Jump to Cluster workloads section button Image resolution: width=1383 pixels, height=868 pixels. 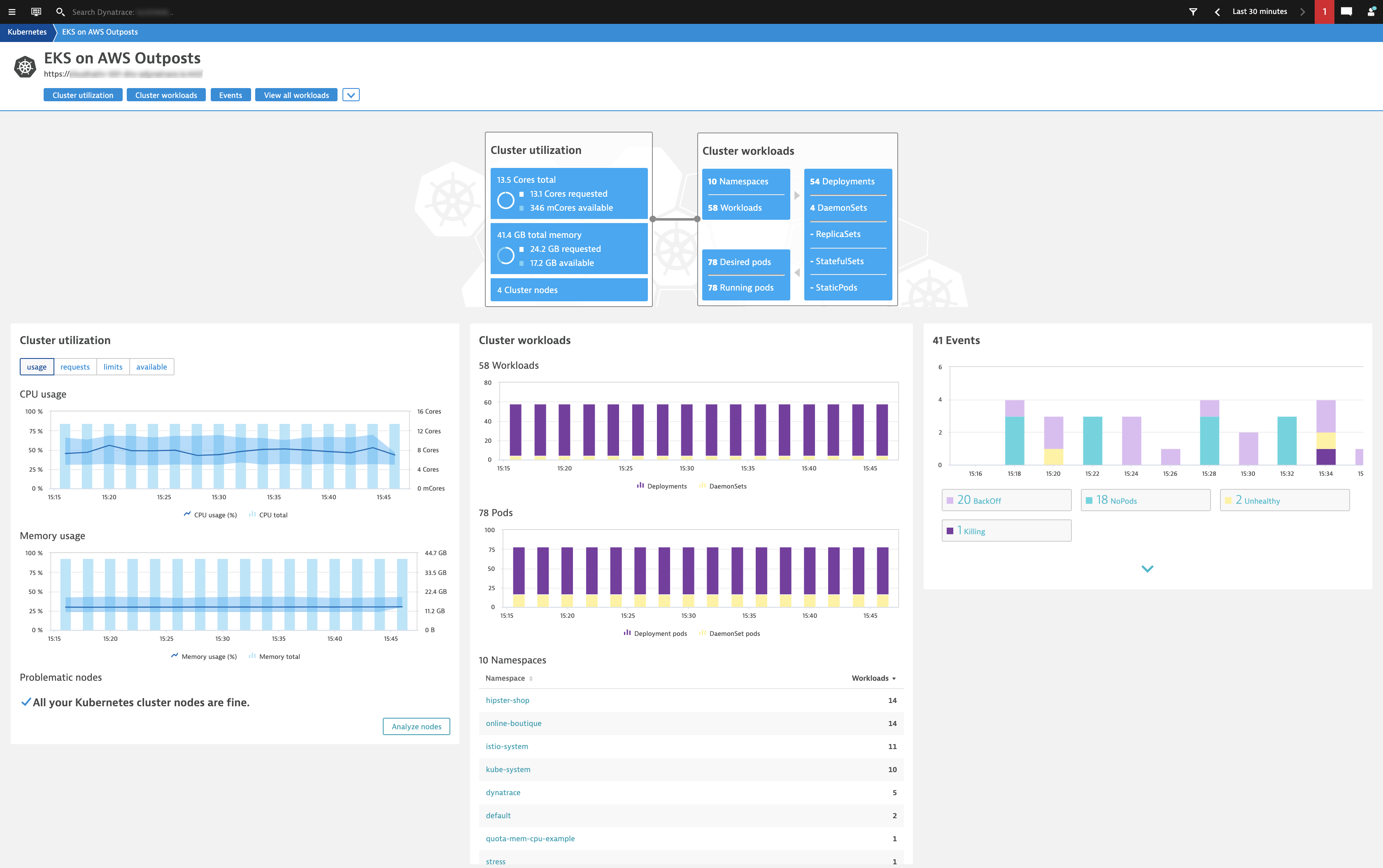166,95
